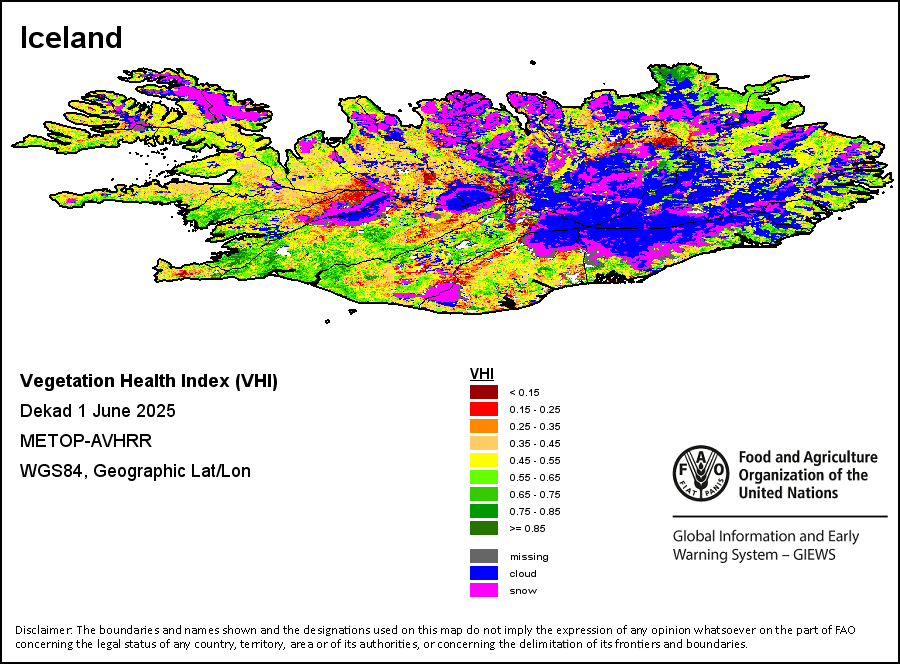Click the '0.35 - 0.45' legend label

[535, 444]
